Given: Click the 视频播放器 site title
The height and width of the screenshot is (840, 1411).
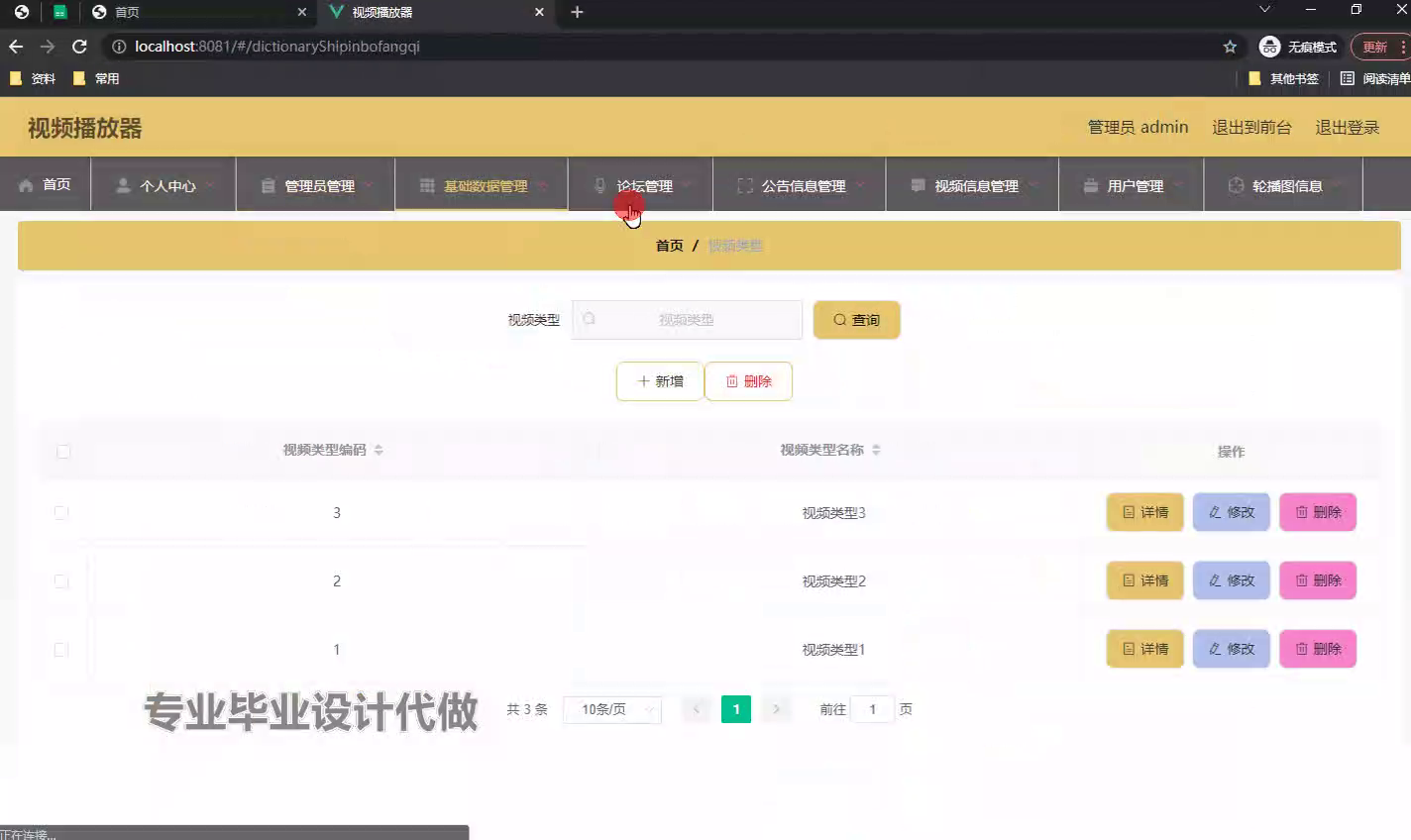Looking at the screenshot, I should click(85, 128).
